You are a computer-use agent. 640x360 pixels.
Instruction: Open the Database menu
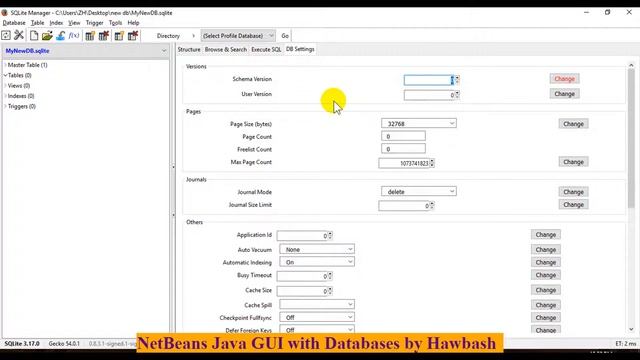coord(14,23)
